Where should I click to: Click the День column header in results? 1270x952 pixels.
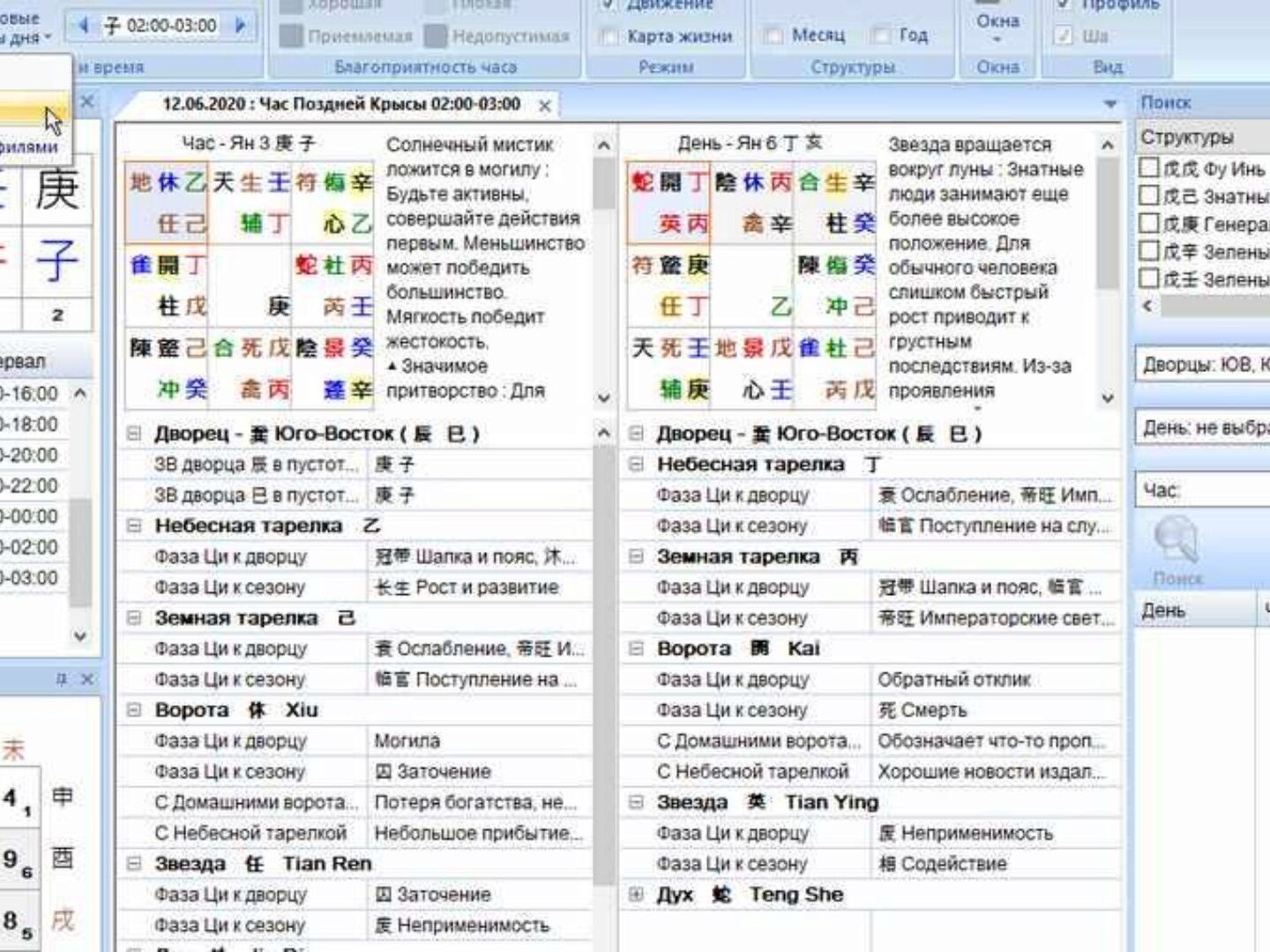point(1191,610)
